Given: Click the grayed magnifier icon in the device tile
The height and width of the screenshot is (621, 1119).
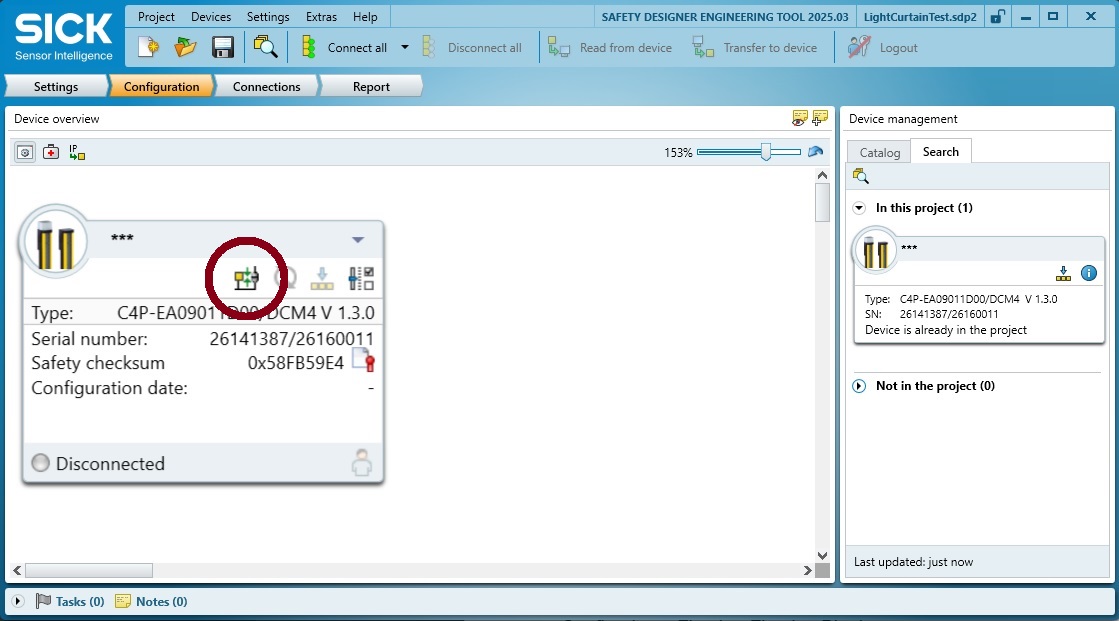Looking at the screenshot, I should [285, 278].
